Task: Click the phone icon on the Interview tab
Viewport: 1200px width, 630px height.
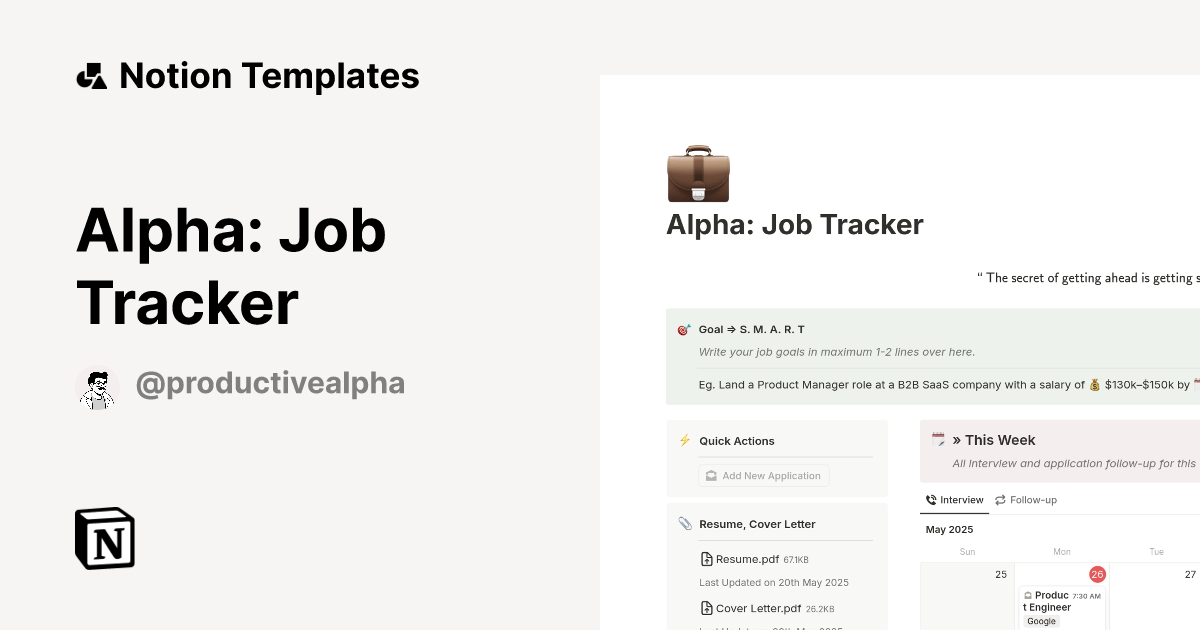Action: [932, 499]
